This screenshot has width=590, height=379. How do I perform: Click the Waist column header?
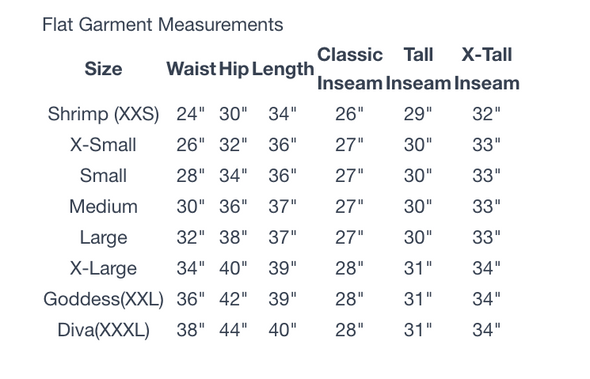coord(191,69)
